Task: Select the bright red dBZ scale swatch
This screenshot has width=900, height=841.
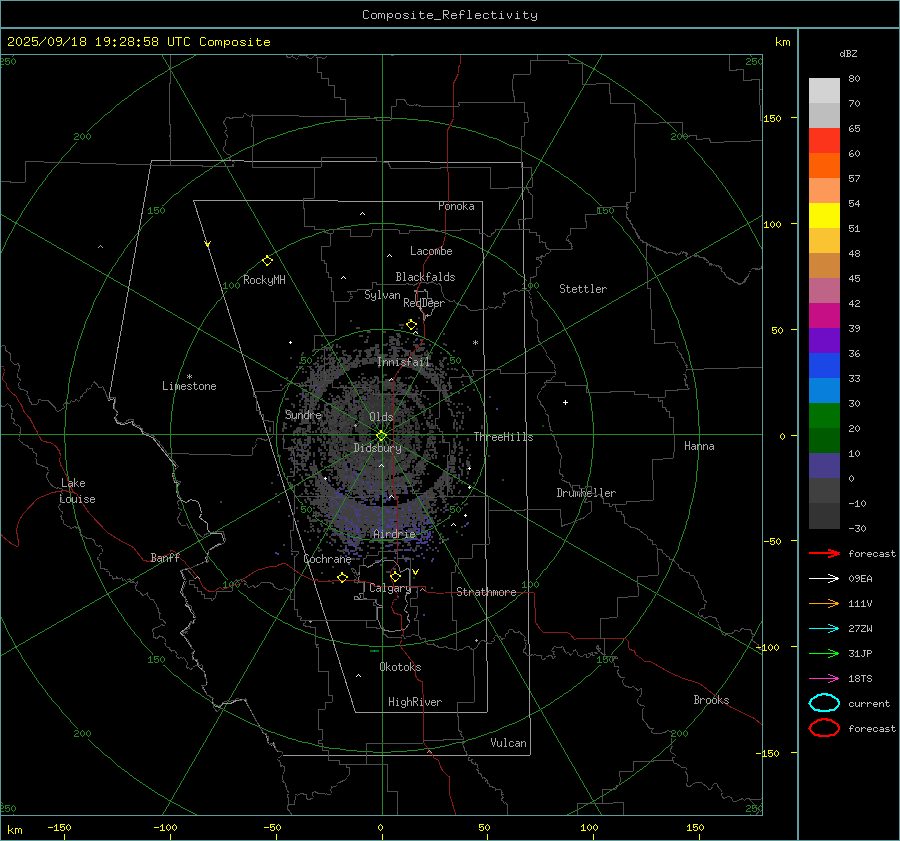Action: pyautogui.click(x=824, y=140)
